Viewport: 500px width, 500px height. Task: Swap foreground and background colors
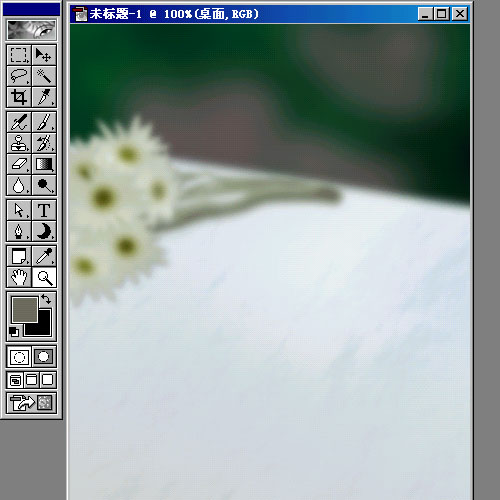(x=46, y=299)
